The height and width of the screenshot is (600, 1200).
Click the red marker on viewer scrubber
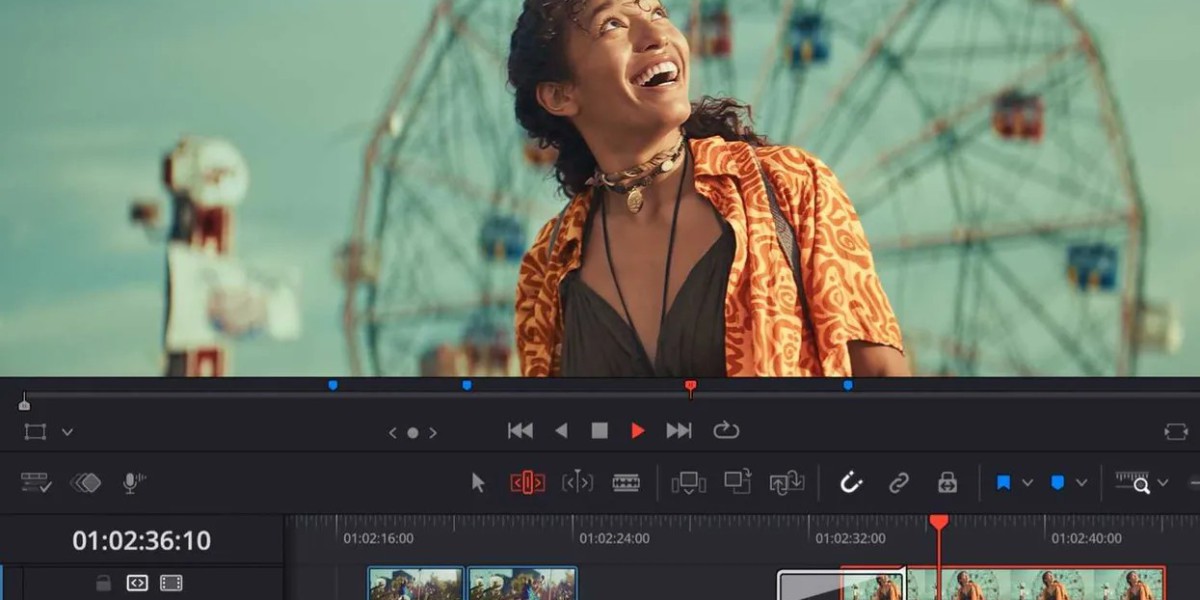click(x=690, y=386)
